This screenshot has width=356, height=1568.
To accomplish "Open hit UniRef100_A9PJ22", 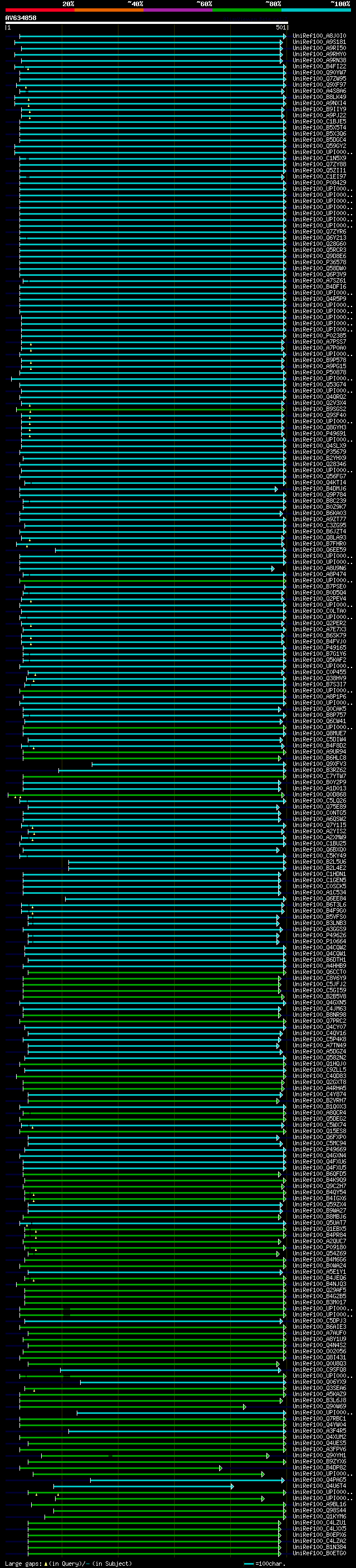I will pyautogui.click(x=319, y=115).
